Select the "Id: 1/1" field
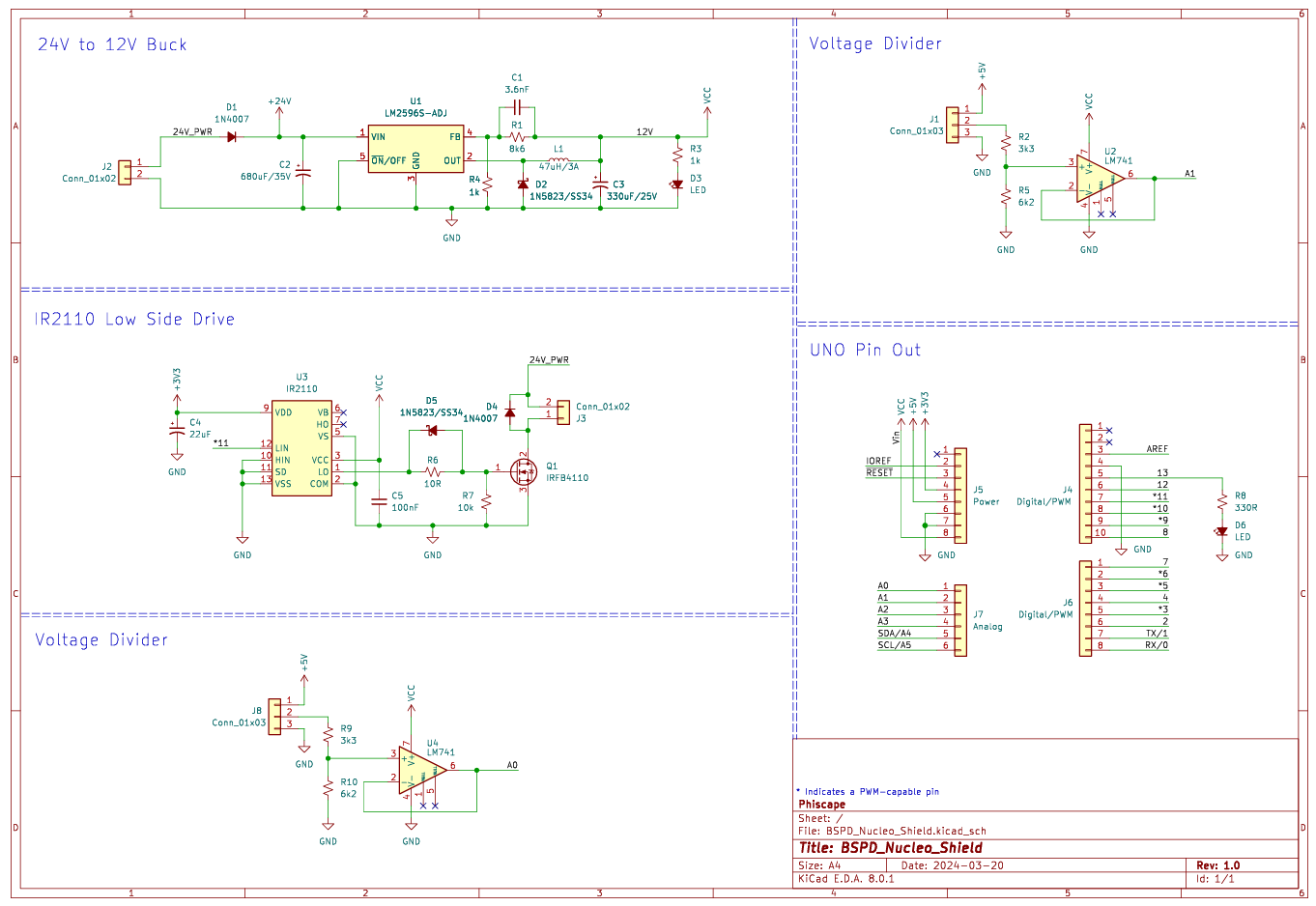The image size is (1316, 906). tap(1216, 878)
